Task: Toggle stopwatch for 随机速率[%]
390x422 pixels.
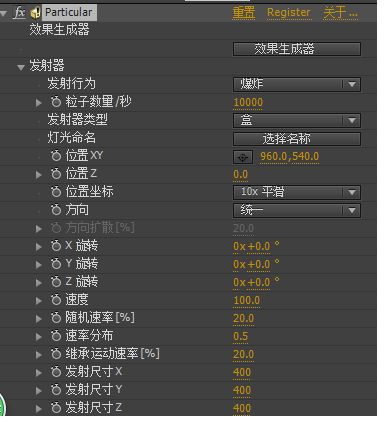Action: [x=56, y=318]
